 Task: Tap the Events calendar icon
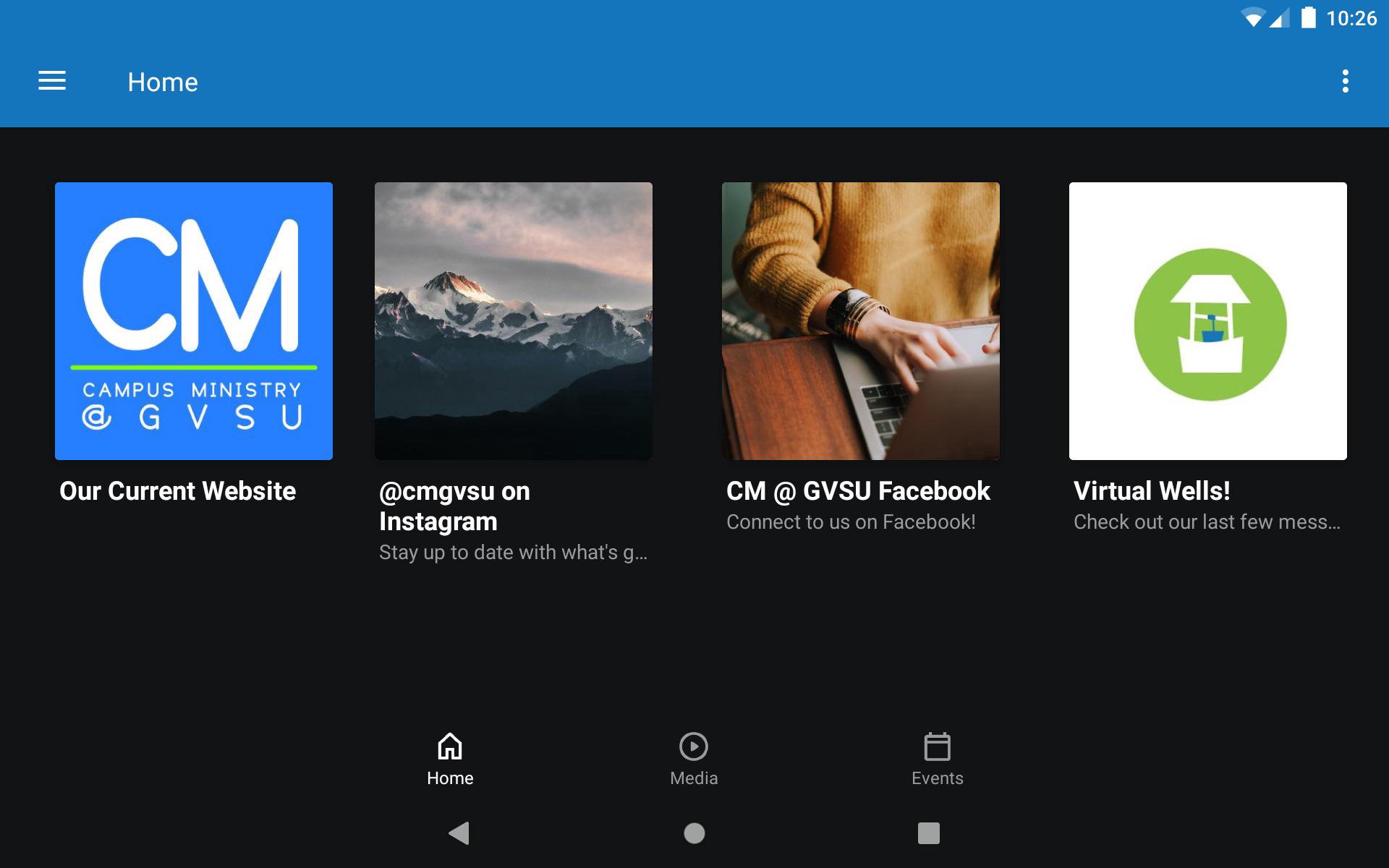click(937, 746)
